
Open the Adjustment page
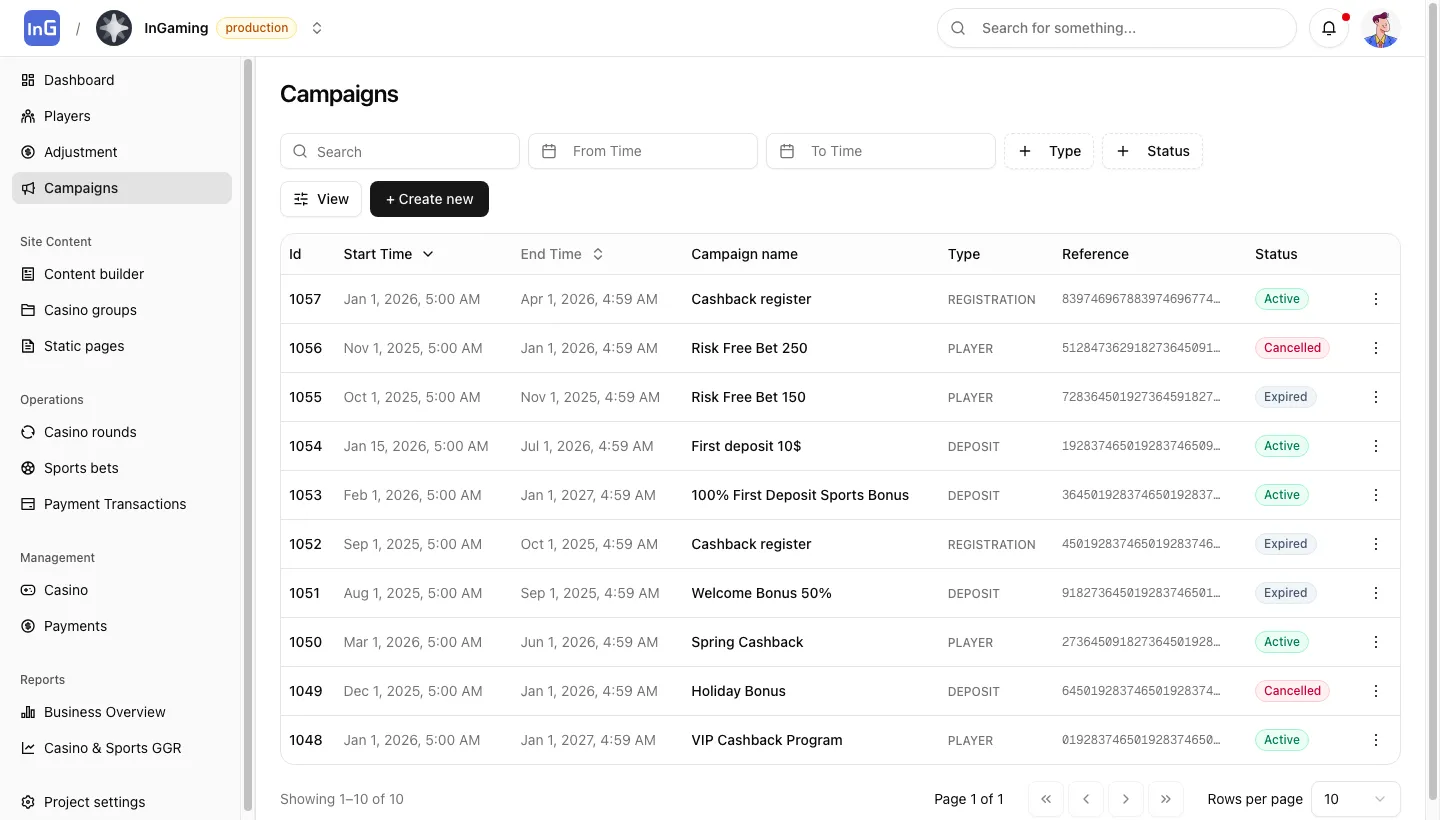point(80,152)
